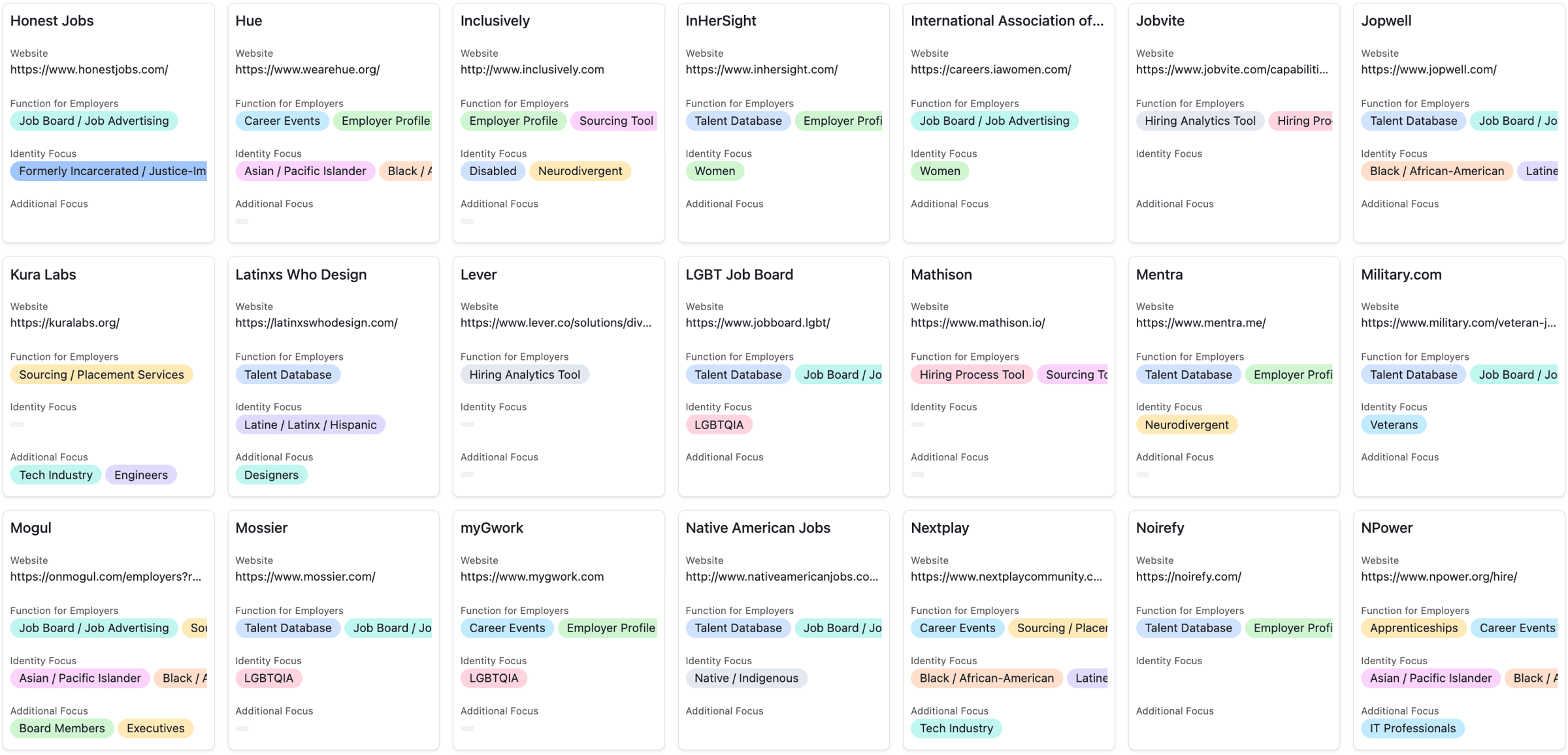Open the Jopwell website URL
1568x755 pixels.
[1428, 69]
